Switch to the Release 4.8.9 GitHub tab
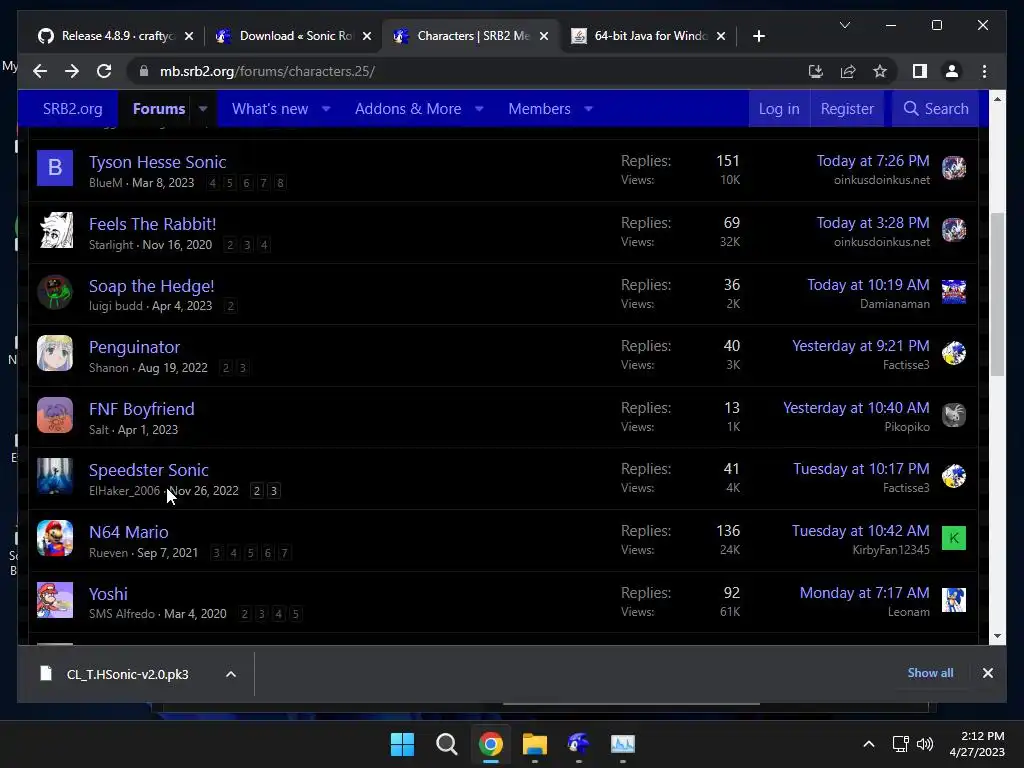The height and width of the screenshot is (768, 1024). tap(116, 36)
